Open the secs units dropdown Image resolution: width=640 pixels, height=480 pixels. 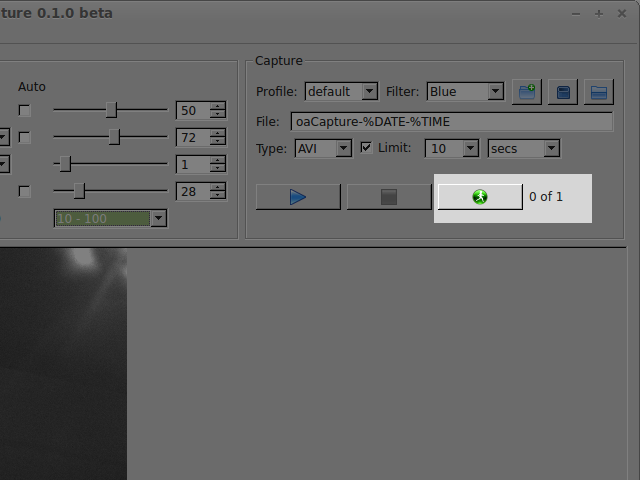coord(524,149)
